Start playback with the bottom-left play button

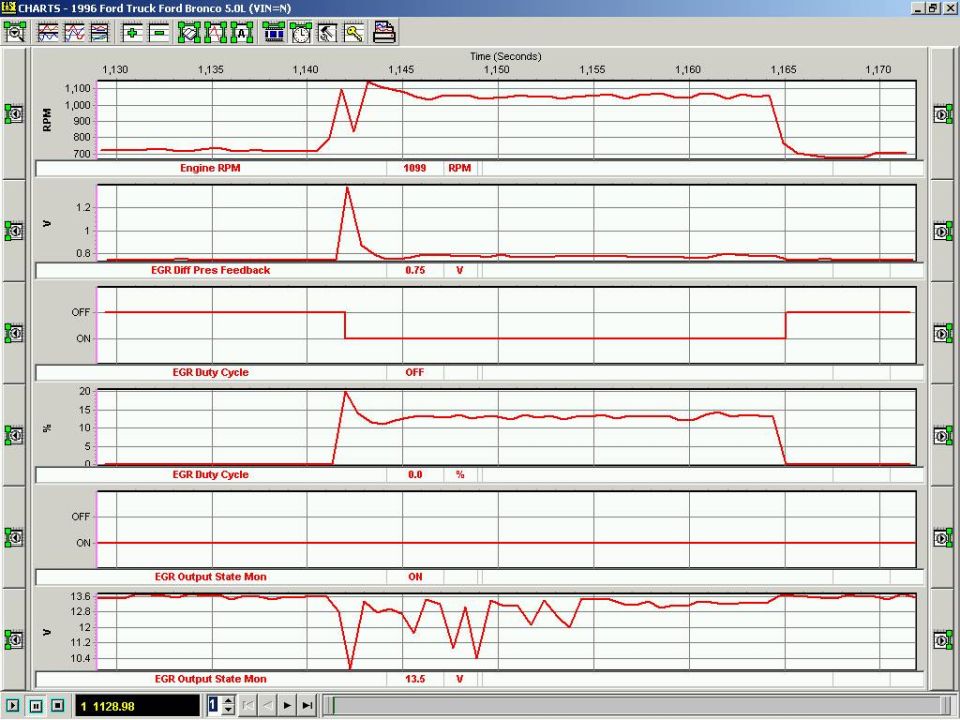[13, 705]
